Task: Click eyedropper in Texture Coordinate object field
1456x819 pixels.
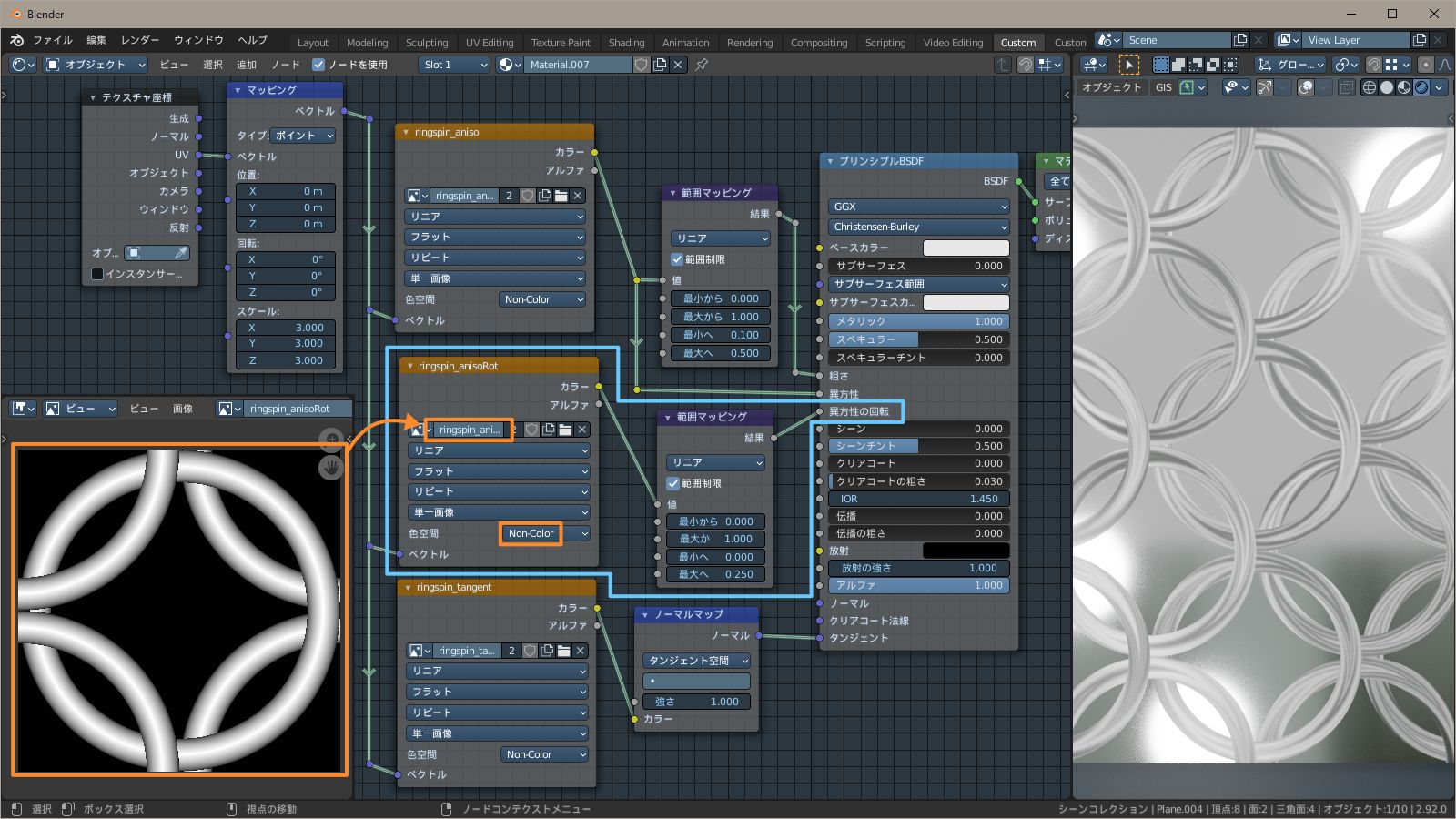Action: tap(181, 252)
